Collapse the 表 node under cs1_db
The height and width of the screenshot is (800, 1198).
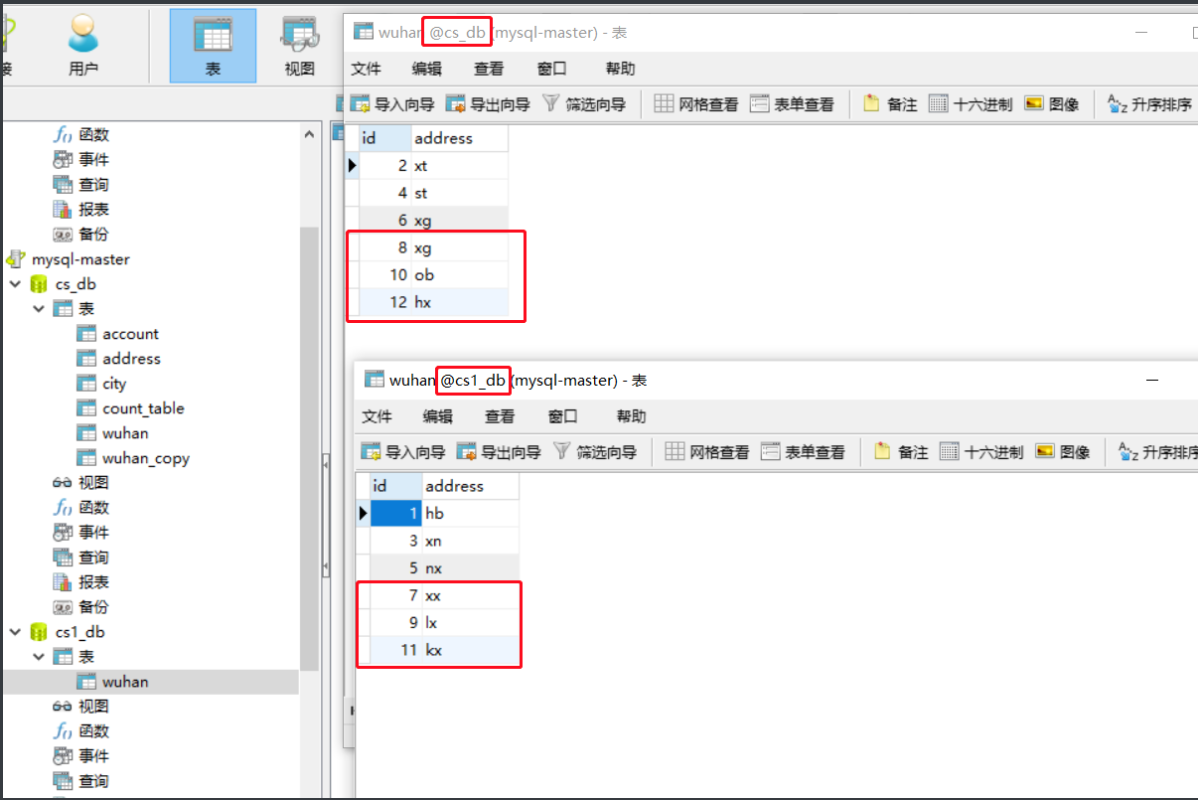click(39, 656)
